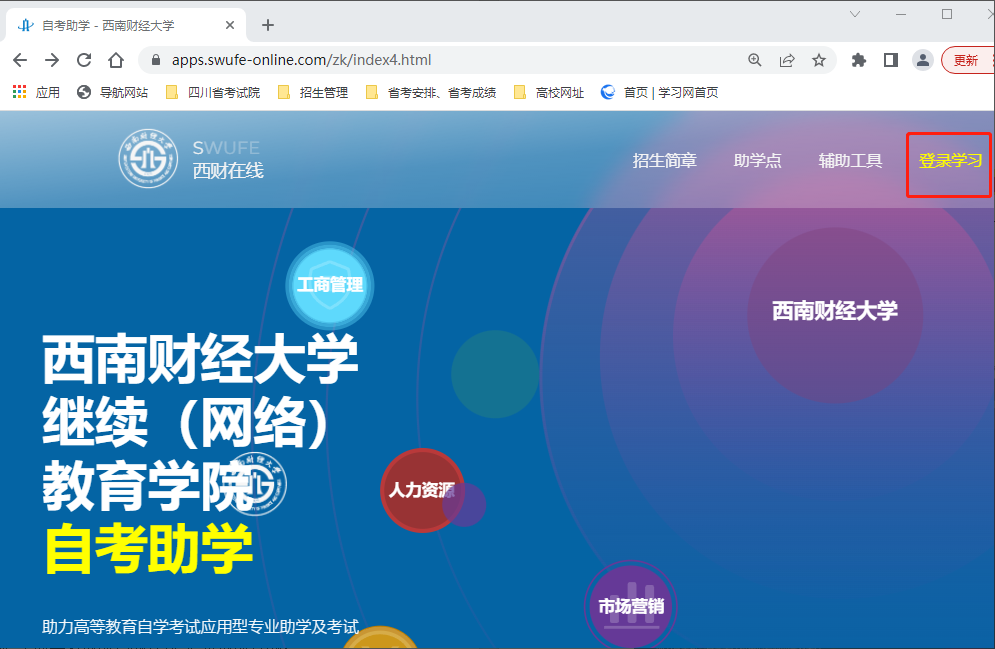Close the 自考助学 tab
The width and height of the screenshot is (995, 649).
click(230, 25)
